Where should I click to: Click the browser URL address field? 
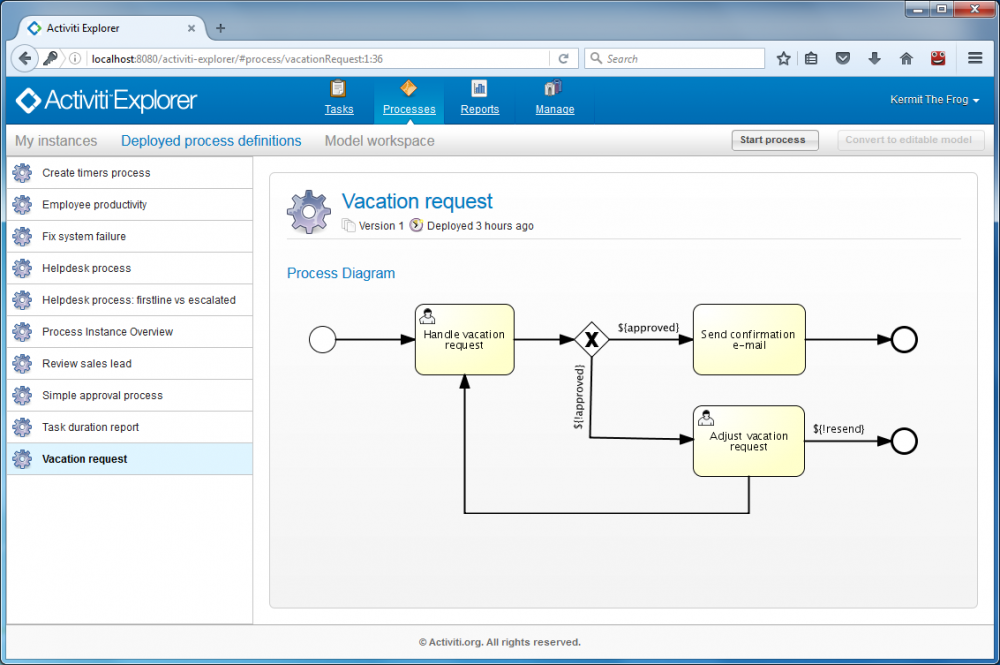316,59
